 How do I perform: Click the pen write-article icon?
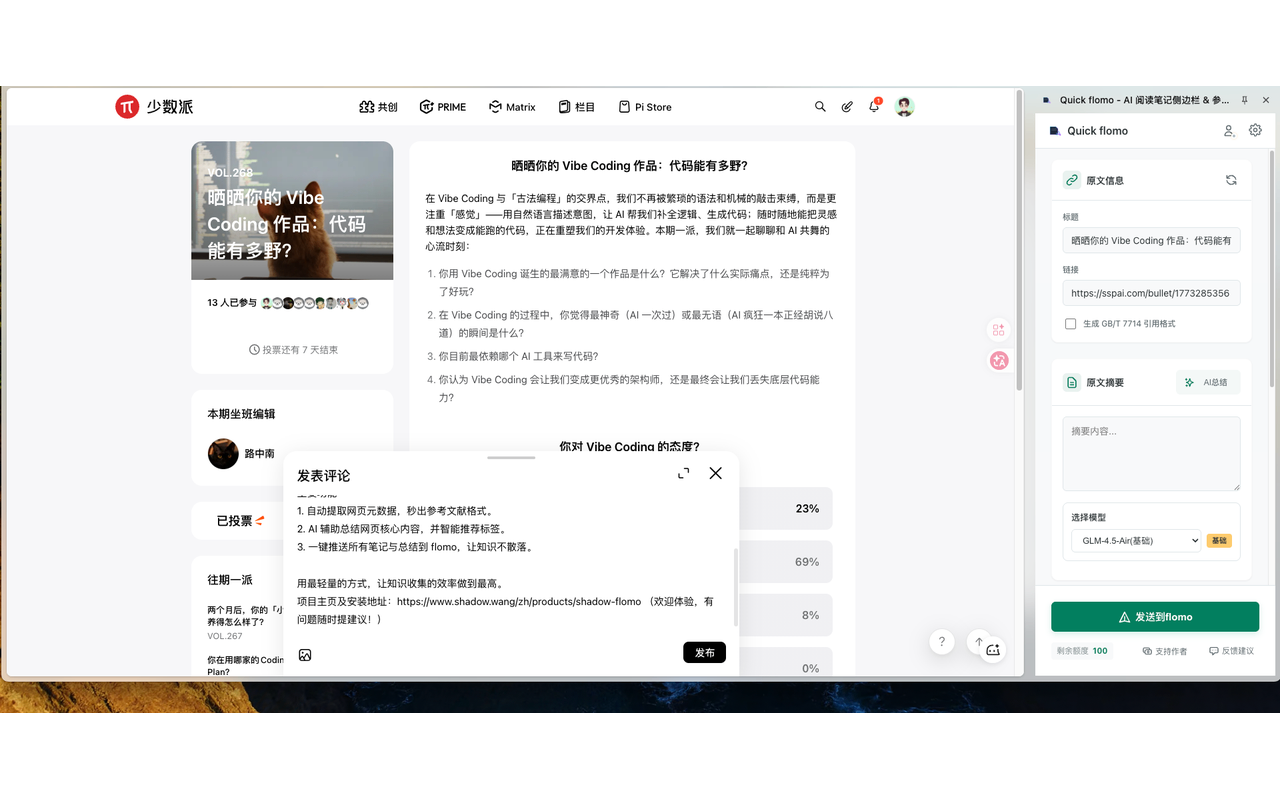click(x=847, y=107)
